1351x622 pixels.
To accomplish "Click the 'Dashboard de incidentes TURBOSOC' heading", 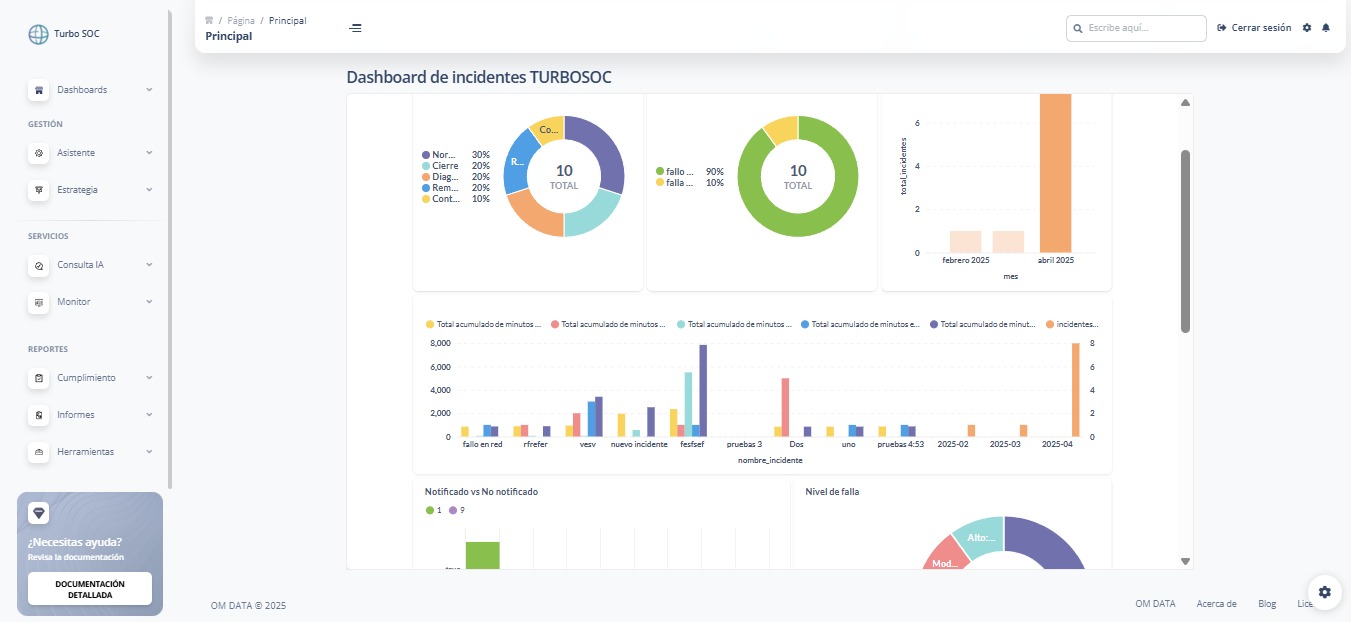I will point(479,77).
